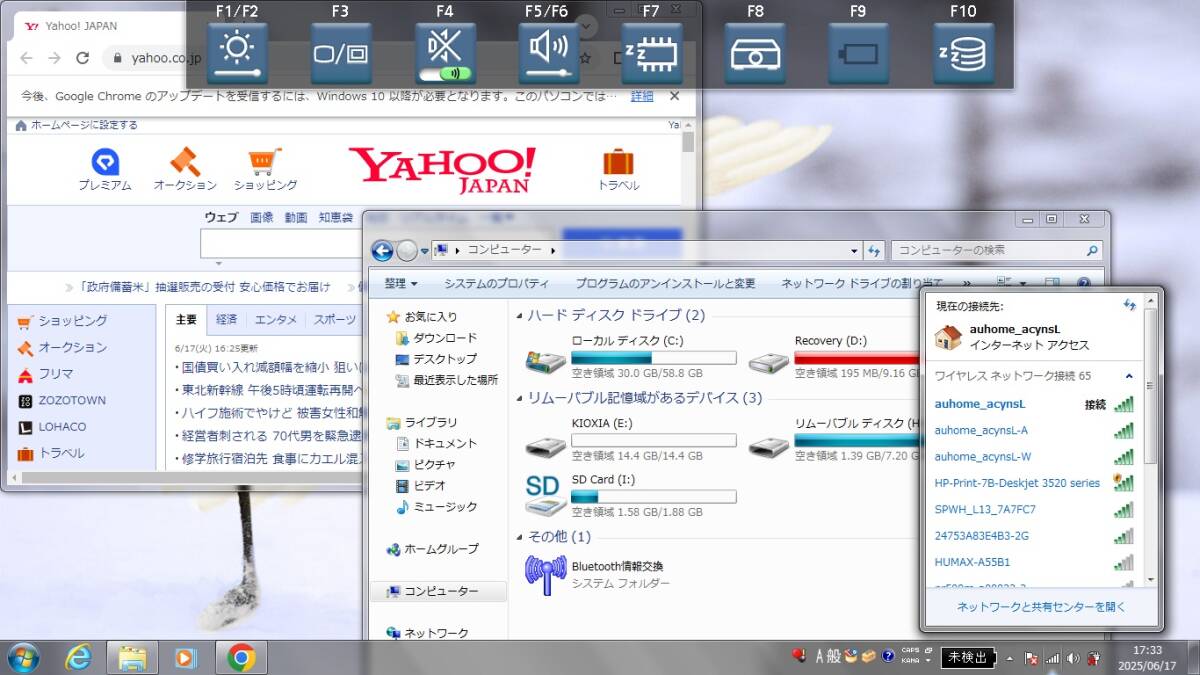Open 詳細 link in Chrome update notice
This screenshot has height=675, width=1200.
pos(642,96)
